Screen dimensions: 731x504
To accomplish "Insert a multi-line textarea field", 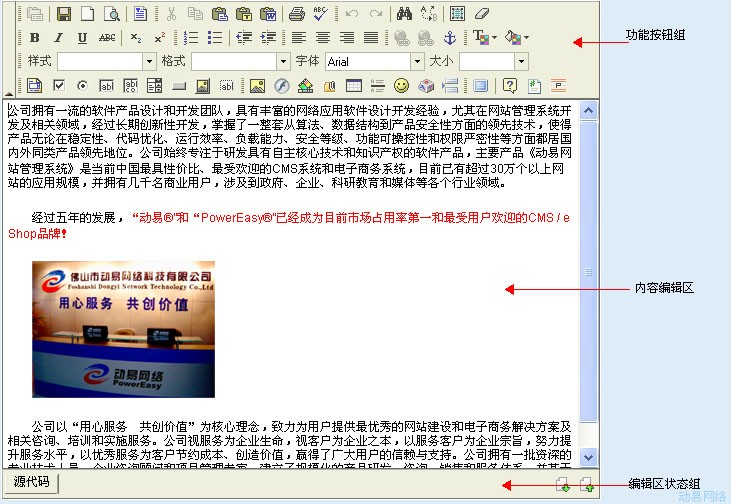I will (131, 85).
